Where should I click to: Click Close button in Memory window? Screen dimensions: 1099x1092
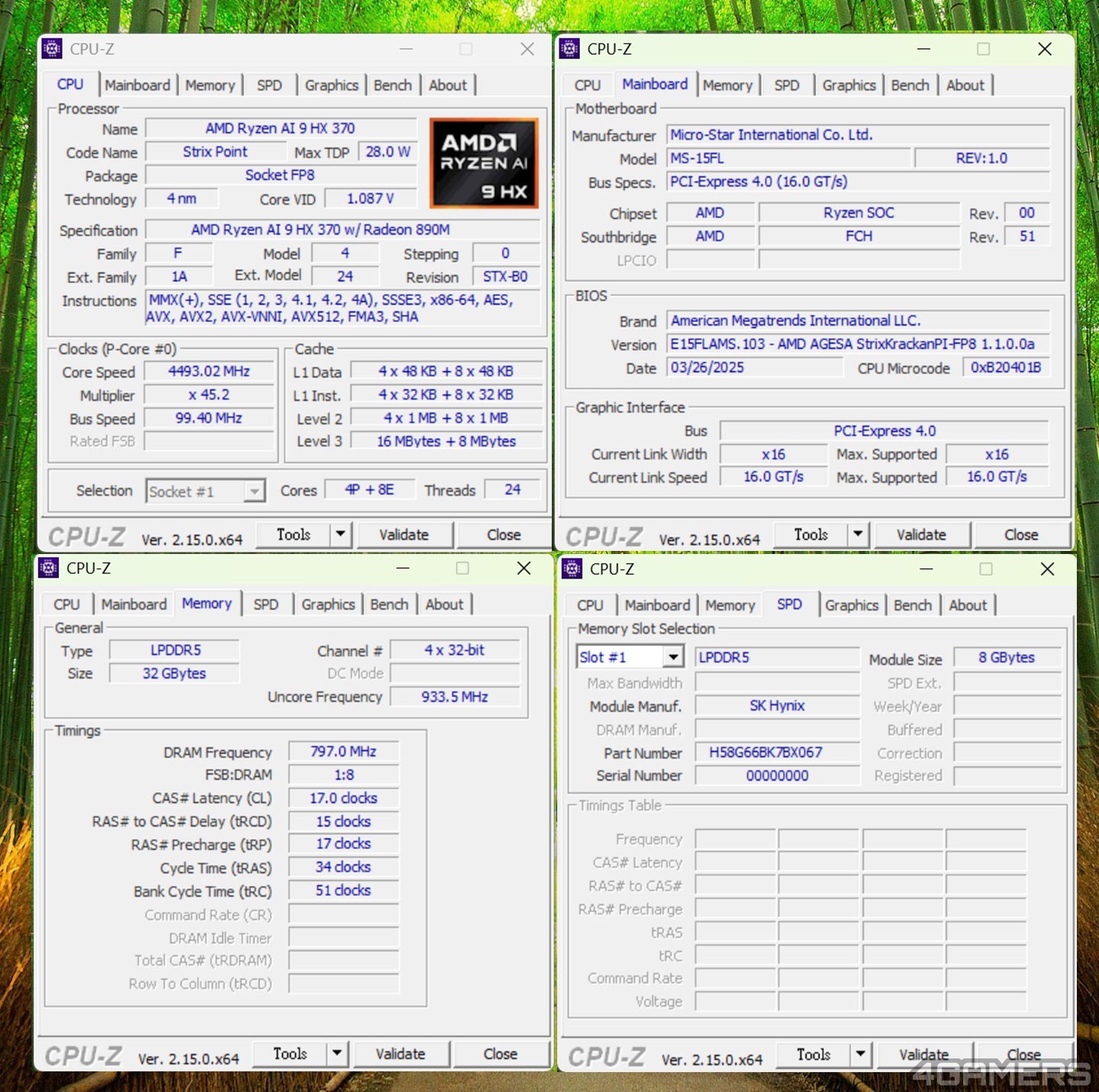(x=500, y=1054)
